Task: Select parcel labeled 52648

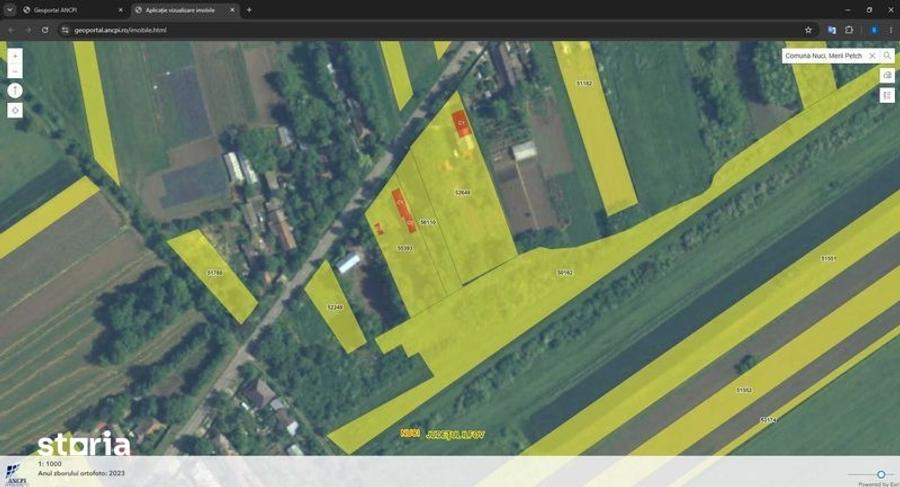Action: (463, 192)
